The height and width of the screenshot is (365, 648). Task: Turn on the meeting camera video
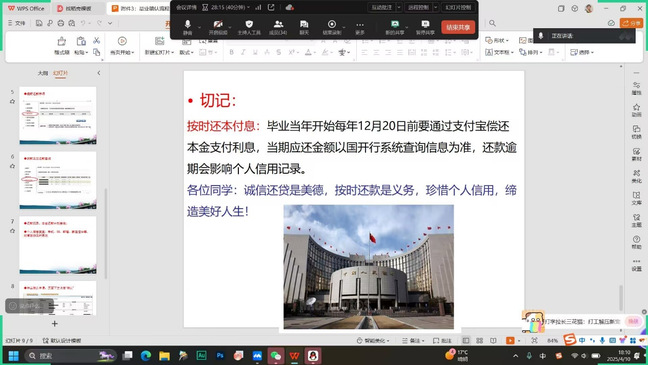(218, 27)
